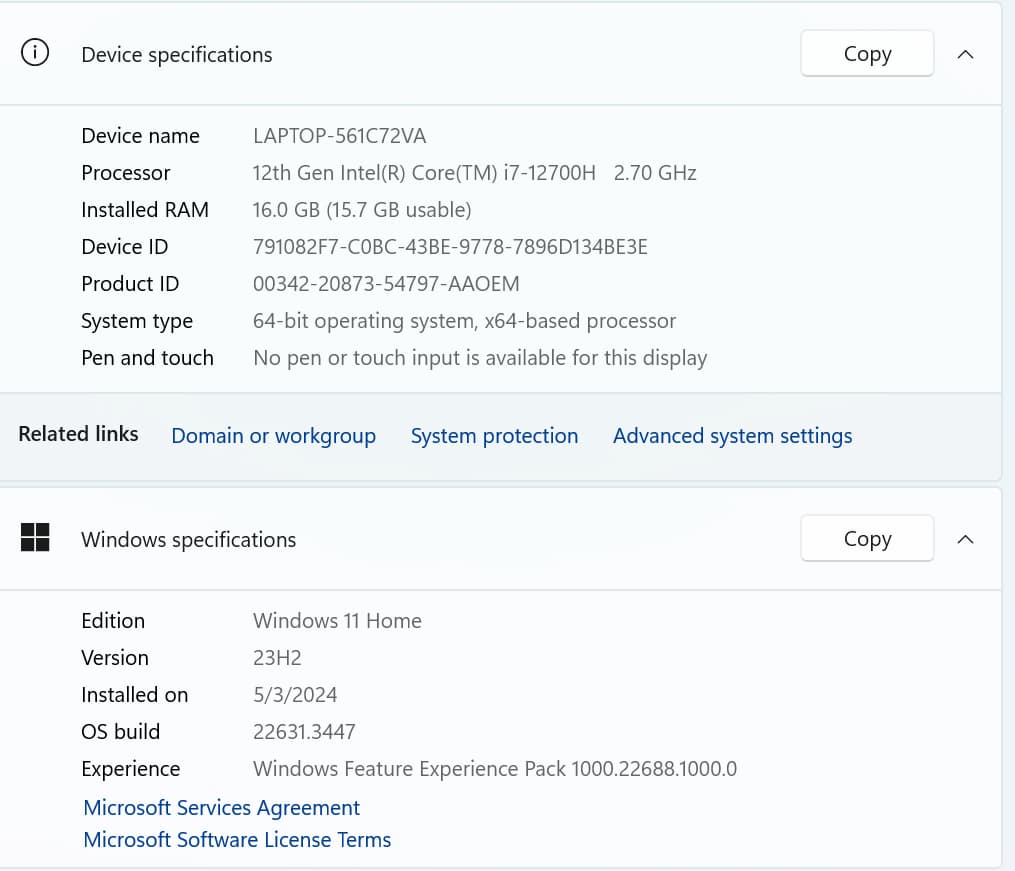Image resolution: width=1015 pixels, height=871 pixels.
Task: Select the Device ID value 791082F7-C0BC-43BE-9778-7896D134BE3E
Action: point(450,247)
